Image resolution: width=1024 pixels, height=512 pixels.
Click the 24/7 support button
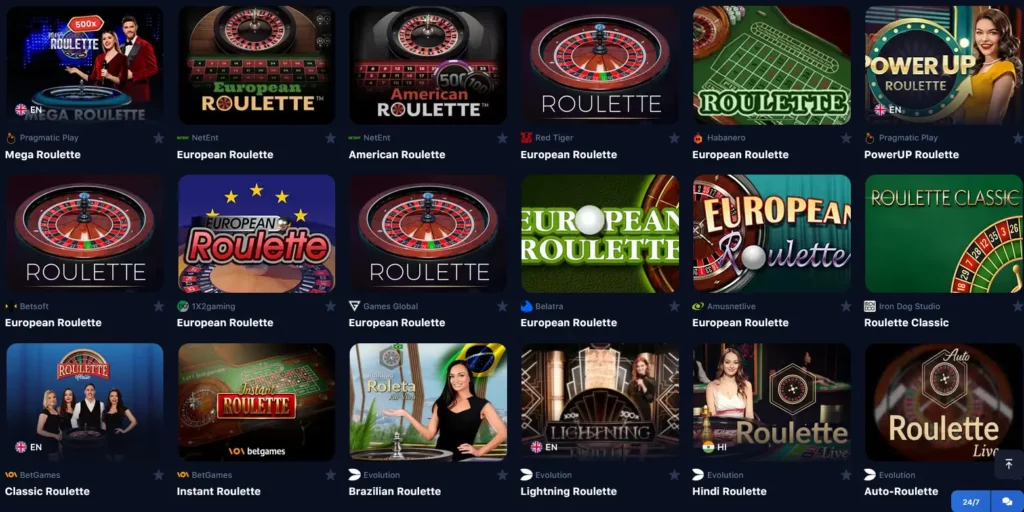(x=970, y=502)
